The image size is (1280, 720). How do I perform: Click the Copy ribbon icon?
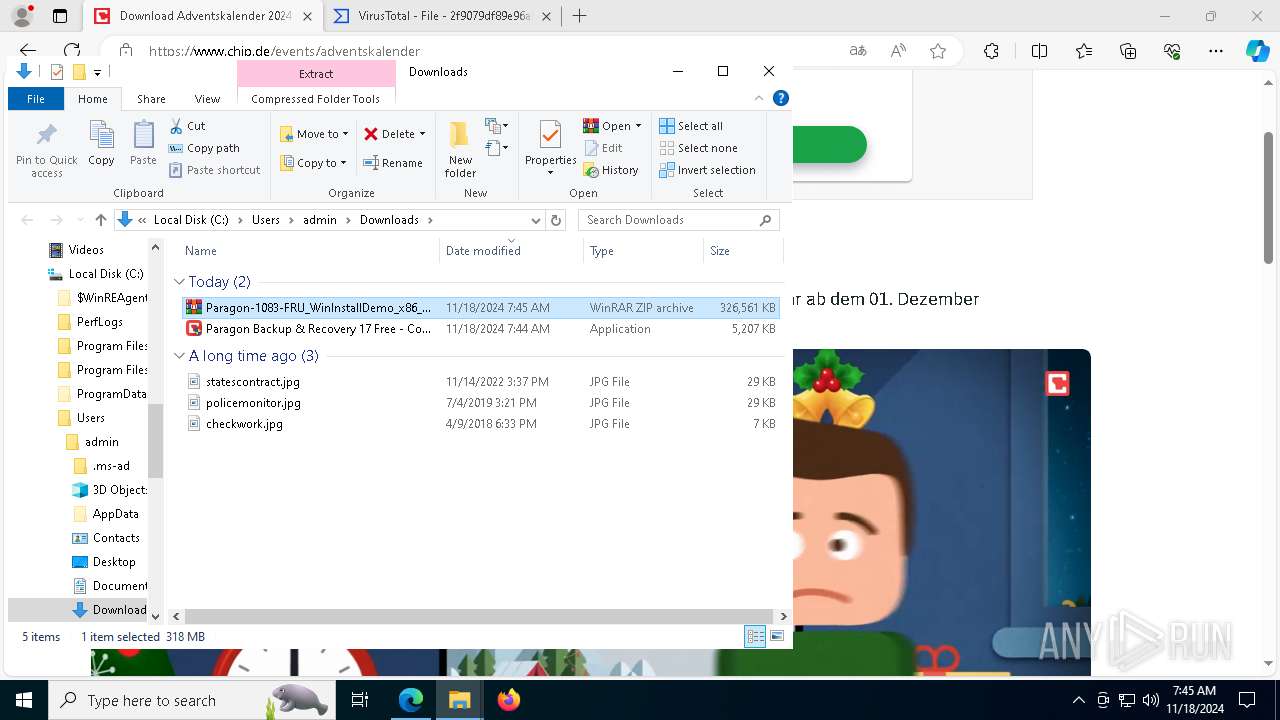point(101,134)
